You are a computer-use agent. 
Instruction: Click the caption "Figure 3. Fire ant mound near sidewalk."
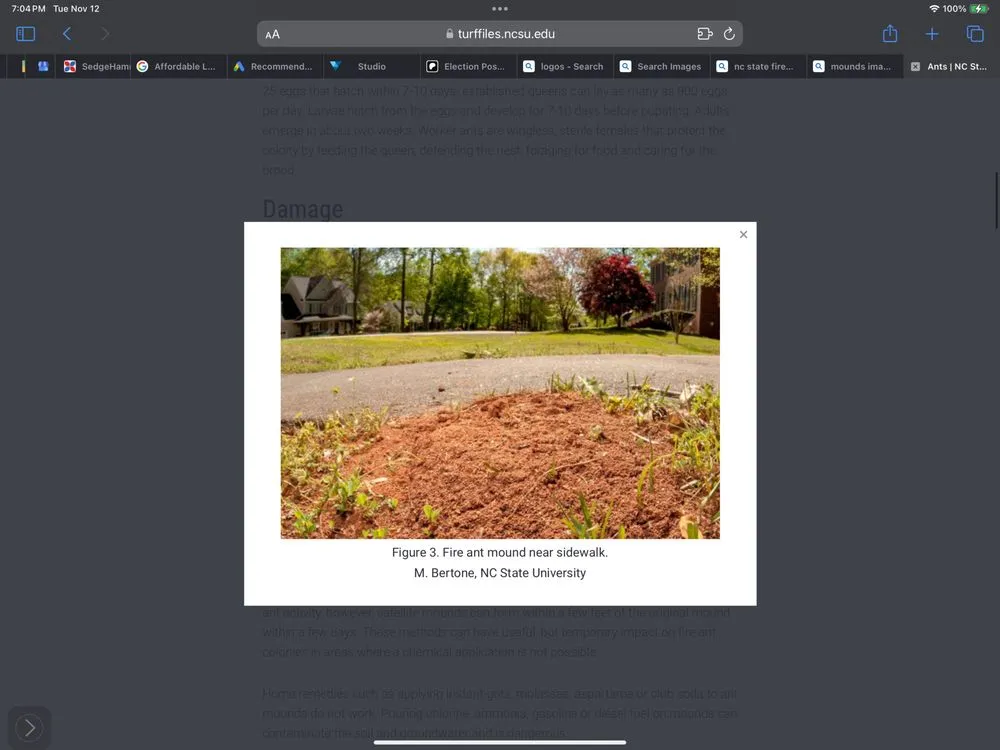[500, 552]
